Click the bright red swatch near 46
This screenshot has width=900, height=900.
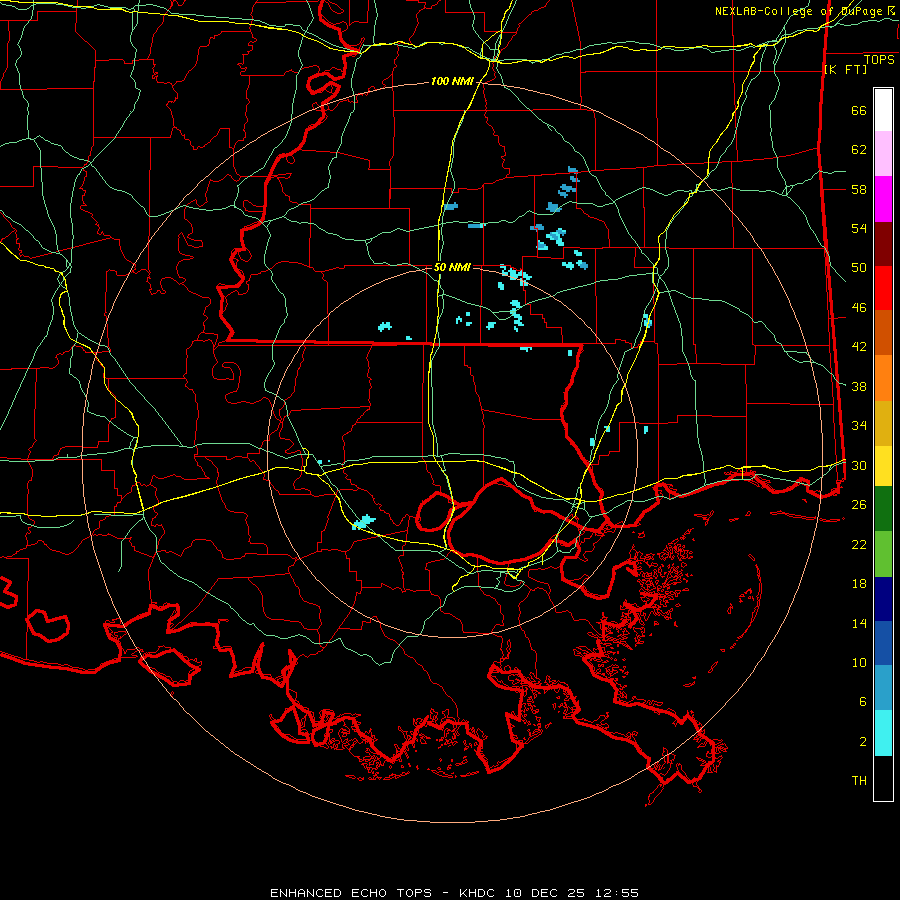[x=883, y=288]
